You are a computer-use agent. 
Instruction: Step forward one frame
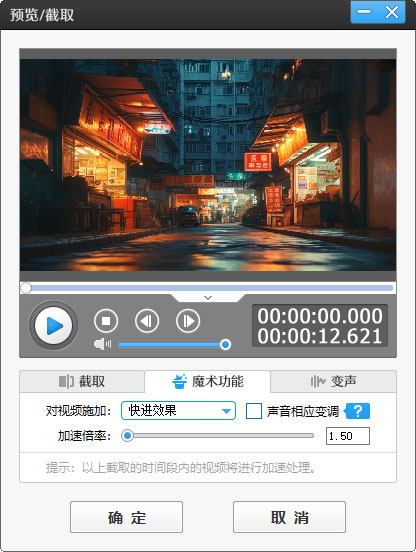point(188,321)
